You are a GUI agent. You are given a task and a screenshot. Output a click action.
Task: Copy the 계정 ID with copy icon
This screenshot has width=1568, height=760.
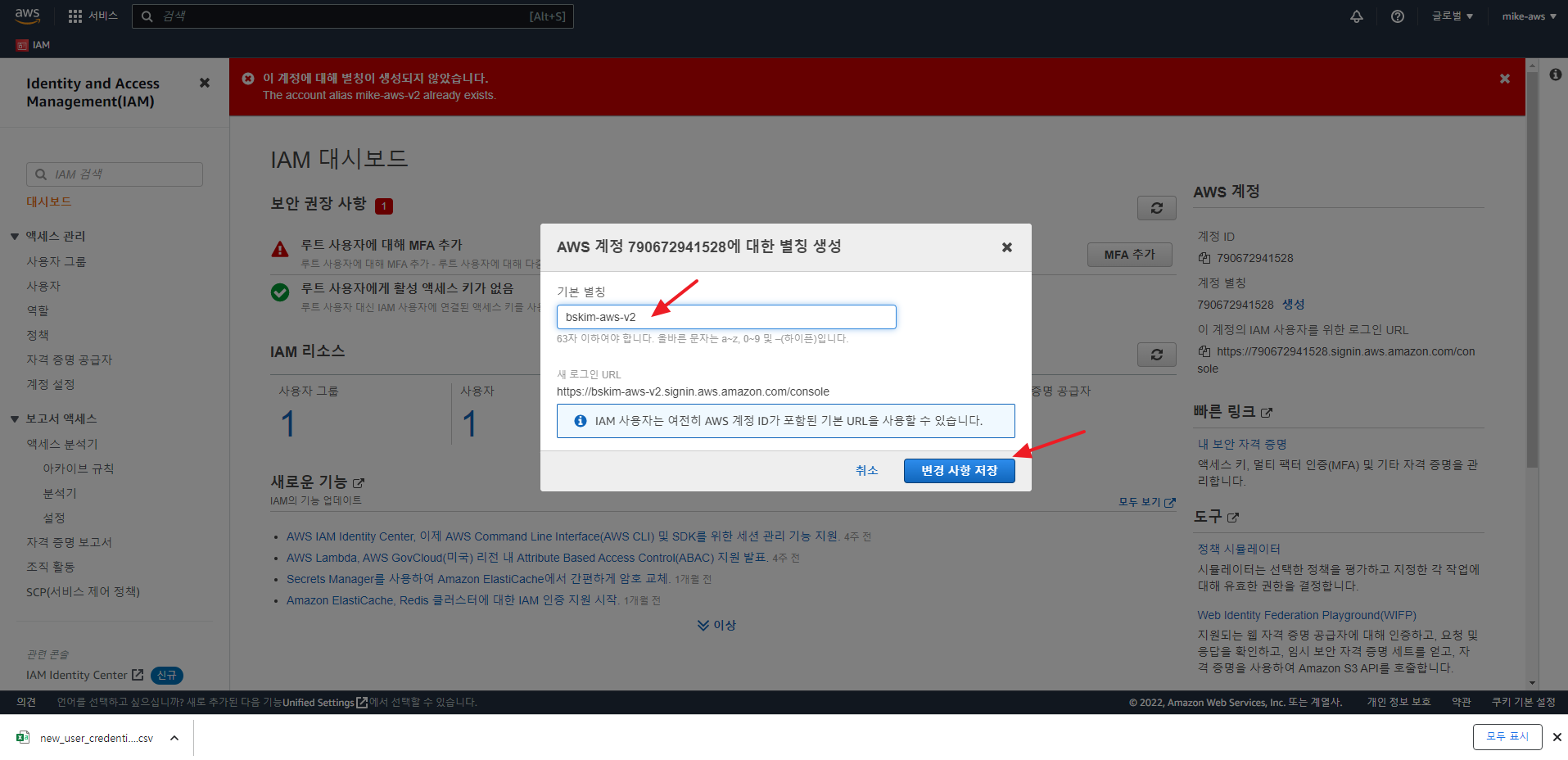1204,258
